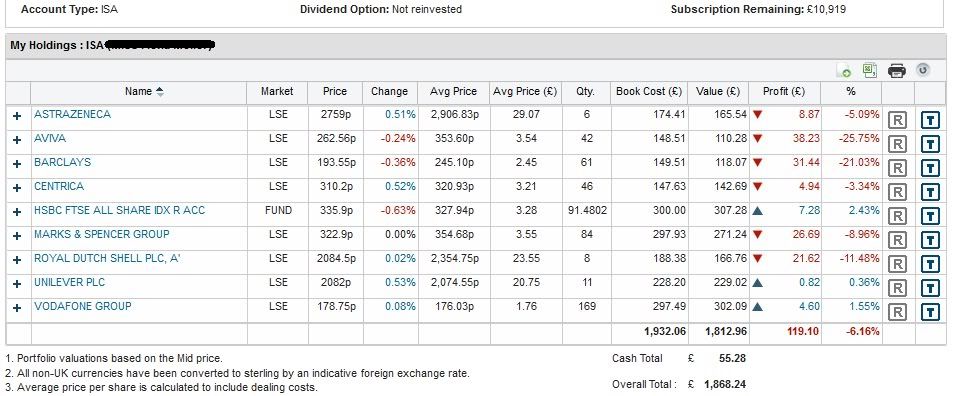The height and width of the screenshot is (396, 954).
Task: Open the BARCLAYS stock link
Action: (x=62, y=162)
